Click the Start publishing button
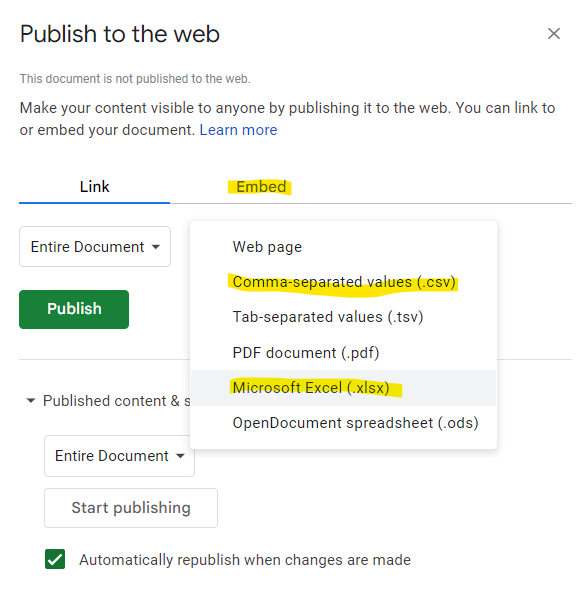This screenshot has height=599, width=587. 131,508
